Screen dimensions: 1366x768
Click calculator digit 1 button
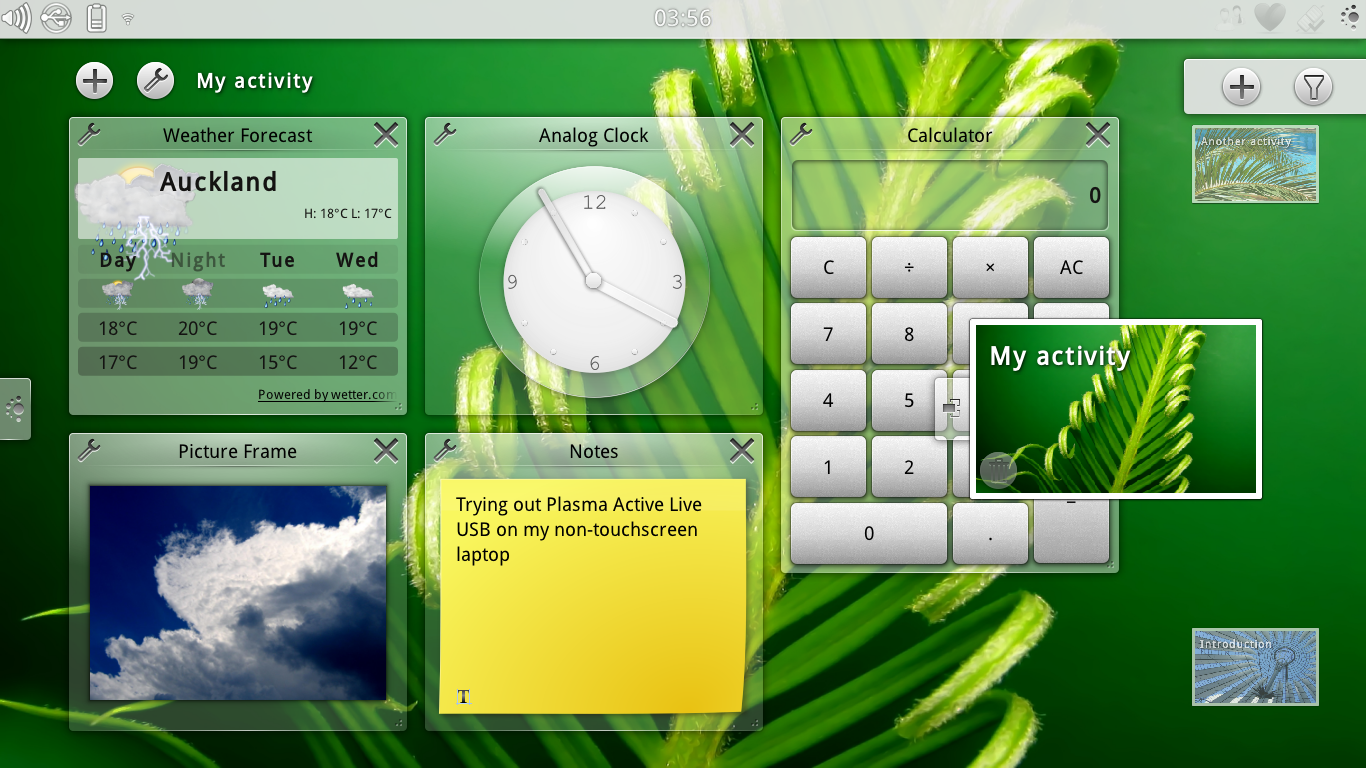828,467
